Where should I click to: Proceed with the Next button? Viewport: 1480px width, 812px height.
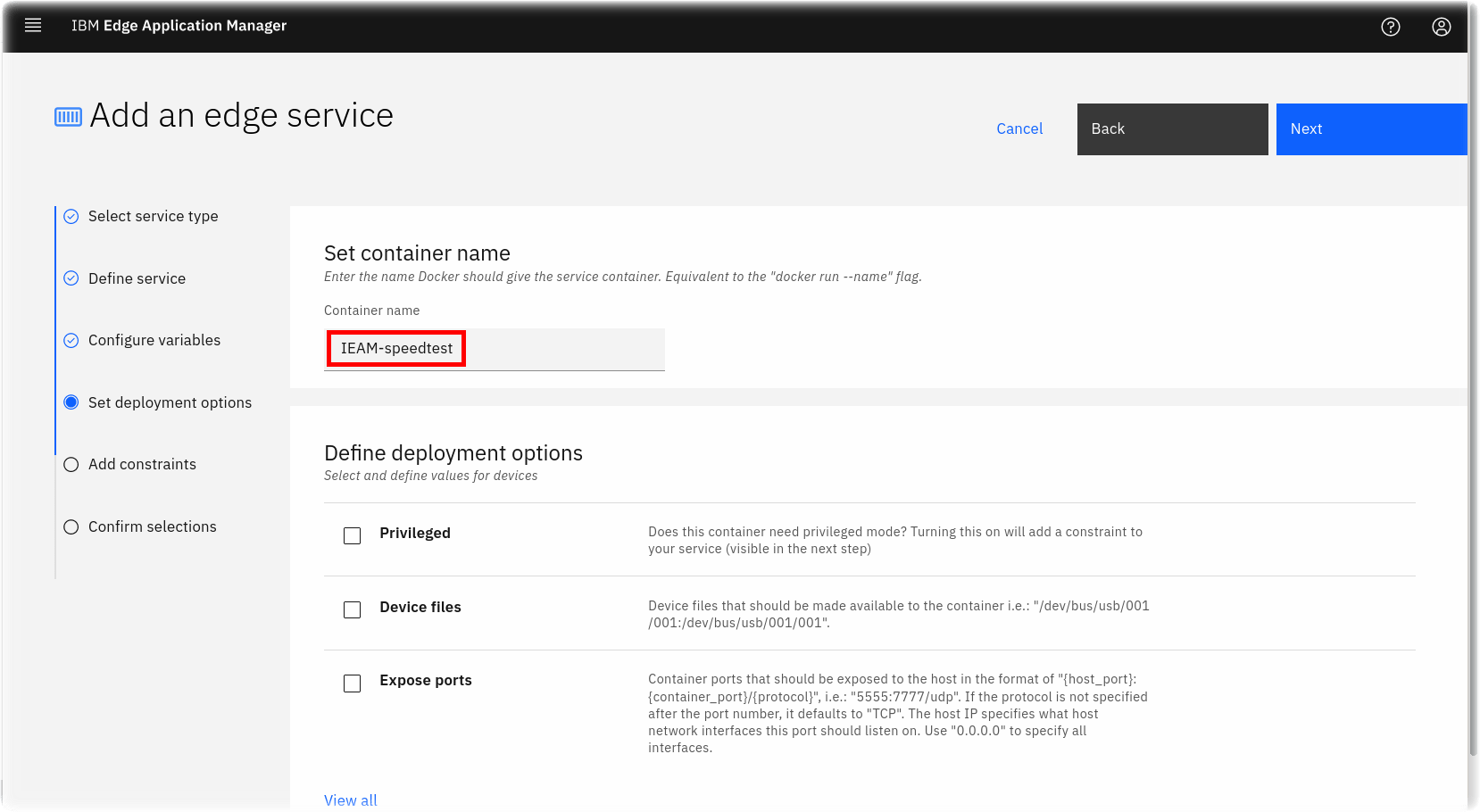tap(1371, 129)
